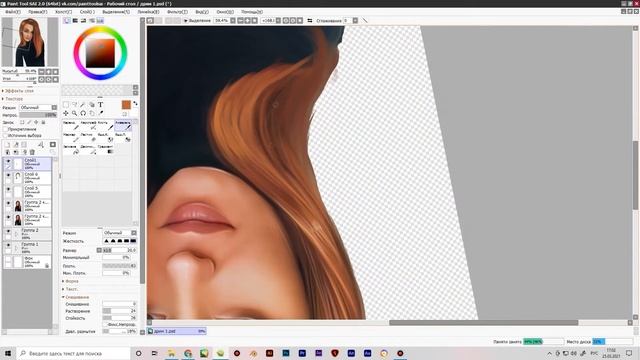
Task: Show the color wheel panel icon
Action: pyautogui.click(x=67, y=20)
